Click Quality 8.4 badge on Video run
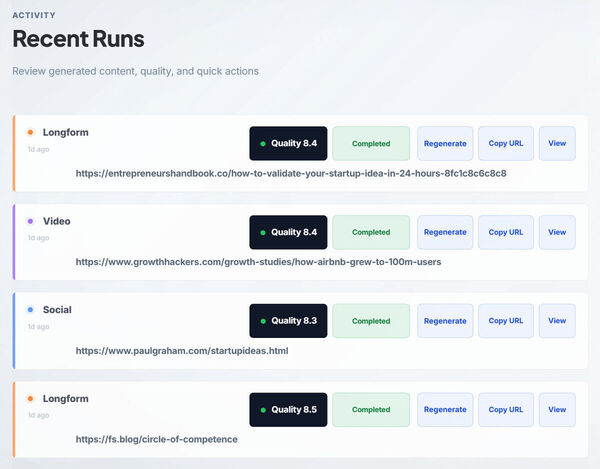Screen dimensions: 600x469 [288, 232]
